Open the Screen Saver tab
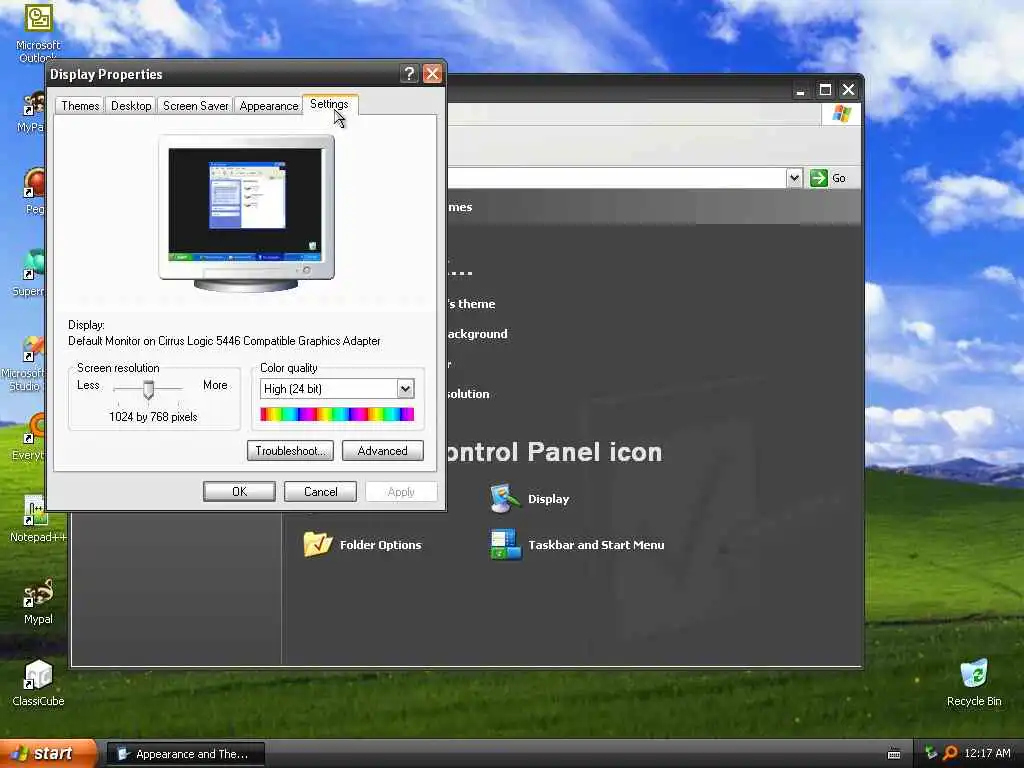 click(195, 106)
